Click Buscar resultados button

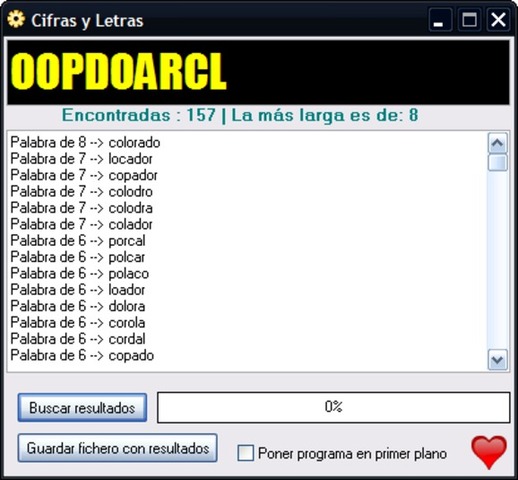coord(82,408)
